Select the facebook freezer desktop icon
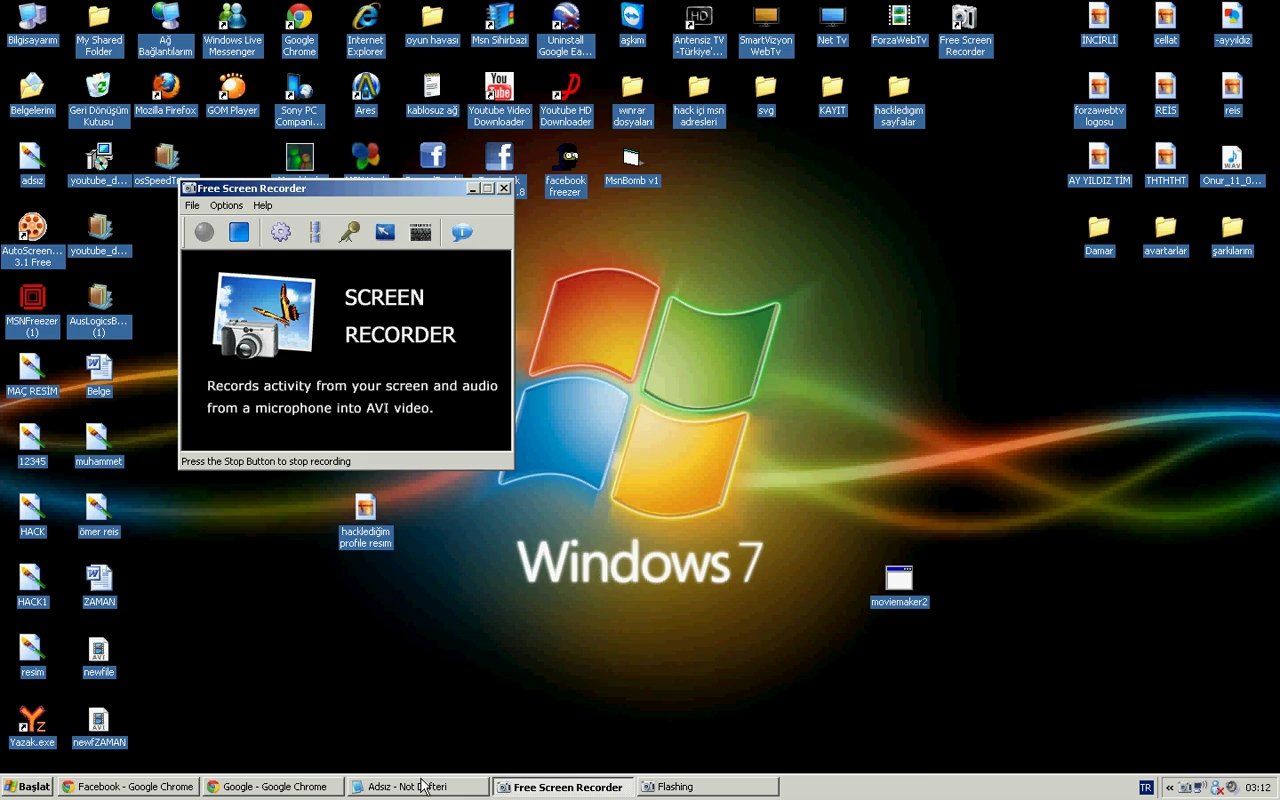Viewport: 1280px width, 800px height. (566, 170)
